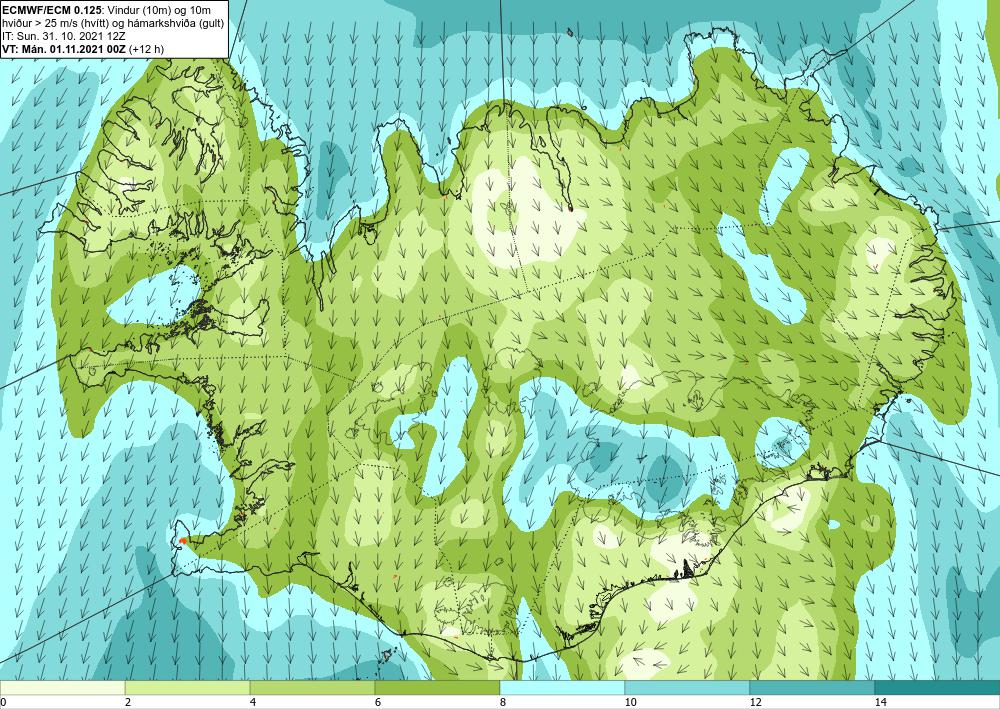Click the legend label "4"
The width and height of the screenshot is (1000, 709).
pyautogui.click(x=253, y=702)
